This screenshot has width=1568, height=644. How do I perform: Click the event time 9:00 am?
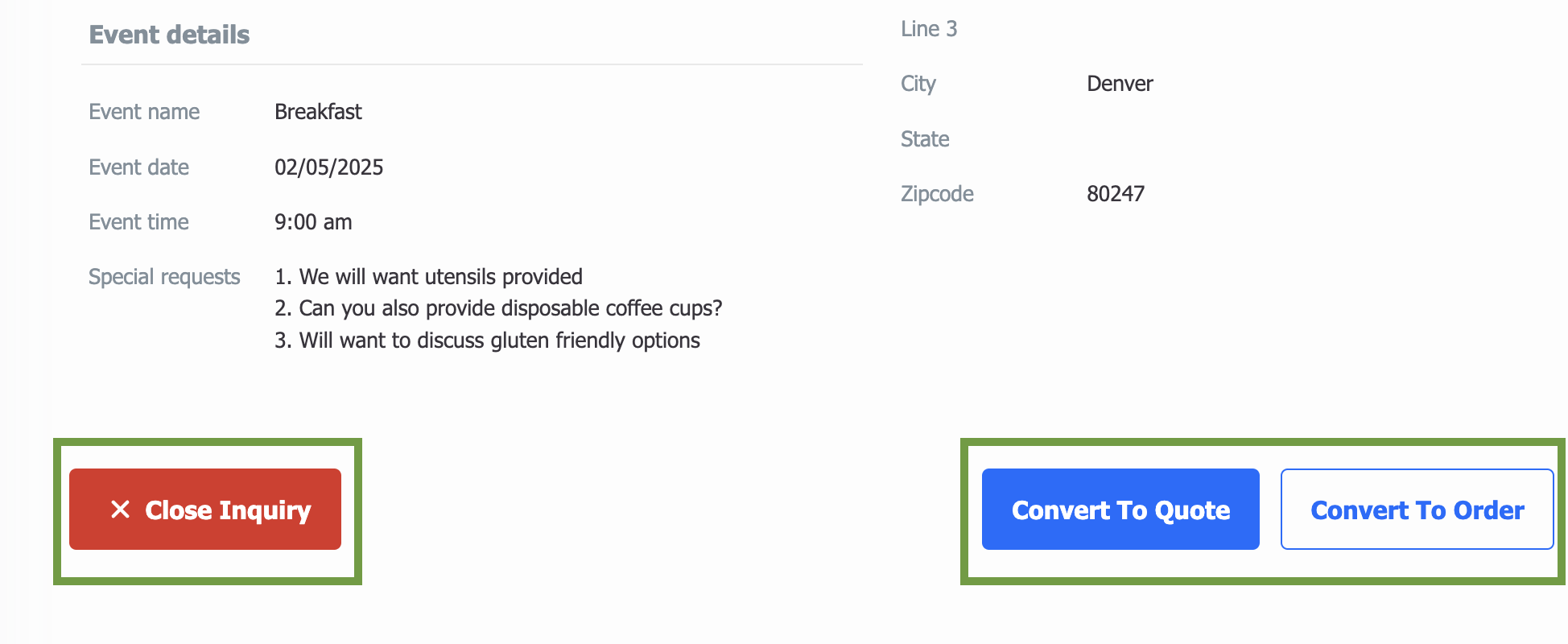pos(313,222)
